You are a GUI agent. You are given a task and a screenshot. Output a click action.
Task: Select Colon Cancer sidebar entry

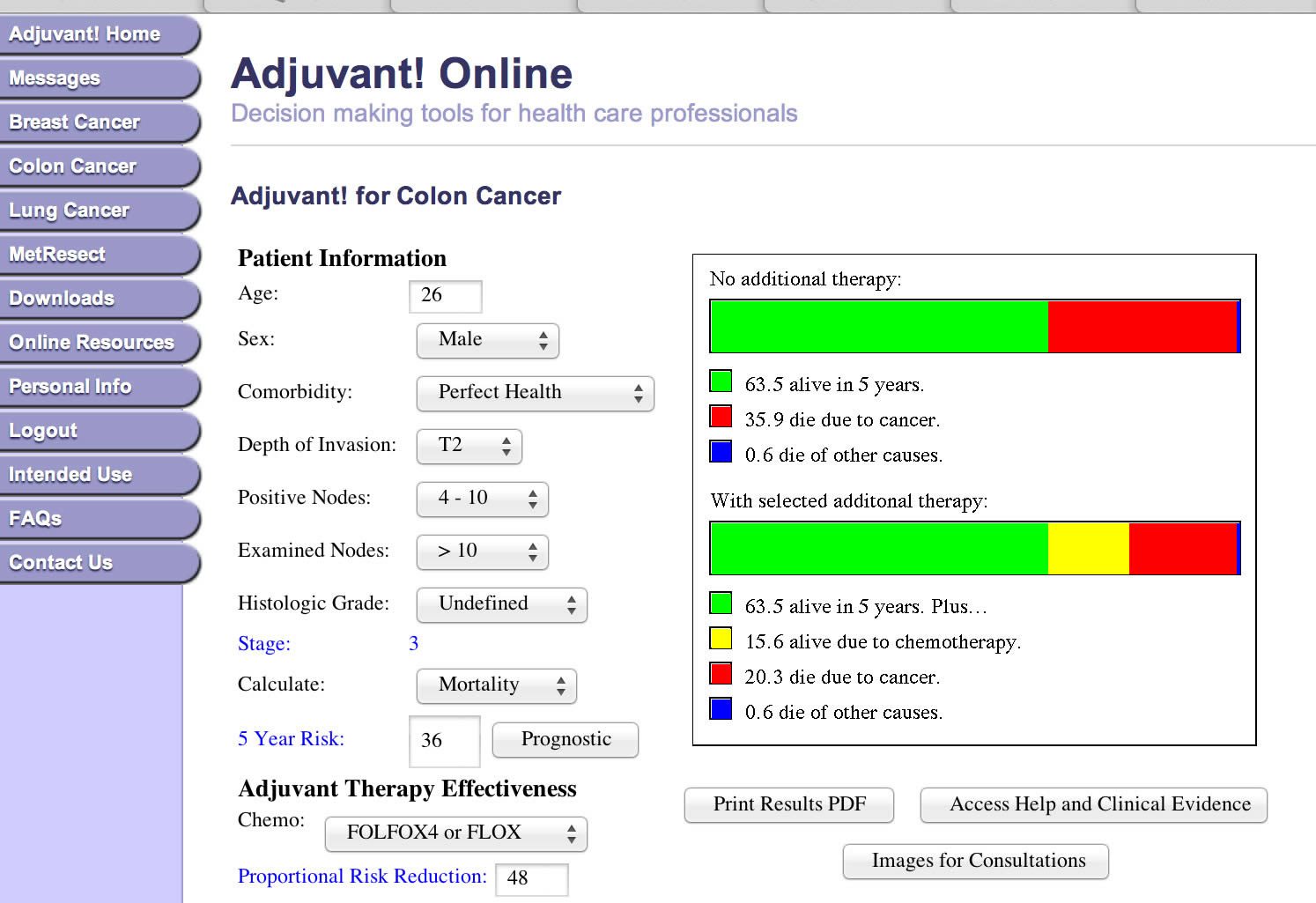[100, 167]
